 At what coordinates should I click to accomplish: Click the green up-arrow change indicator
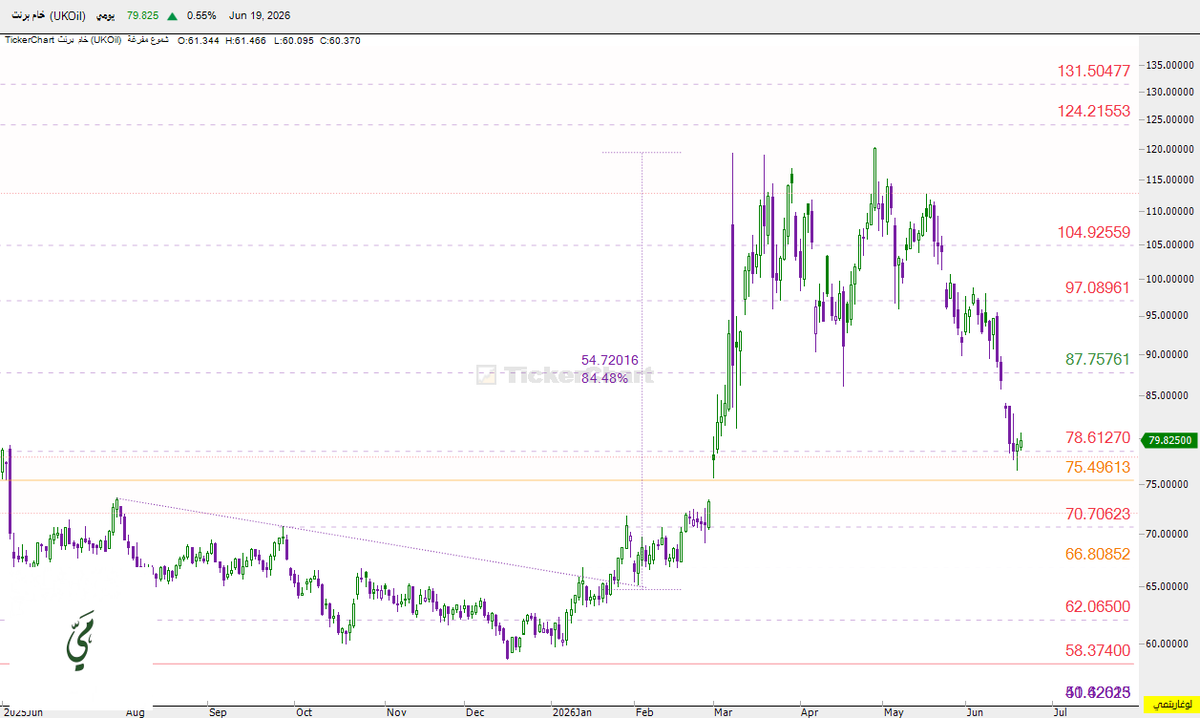[174, 16]
